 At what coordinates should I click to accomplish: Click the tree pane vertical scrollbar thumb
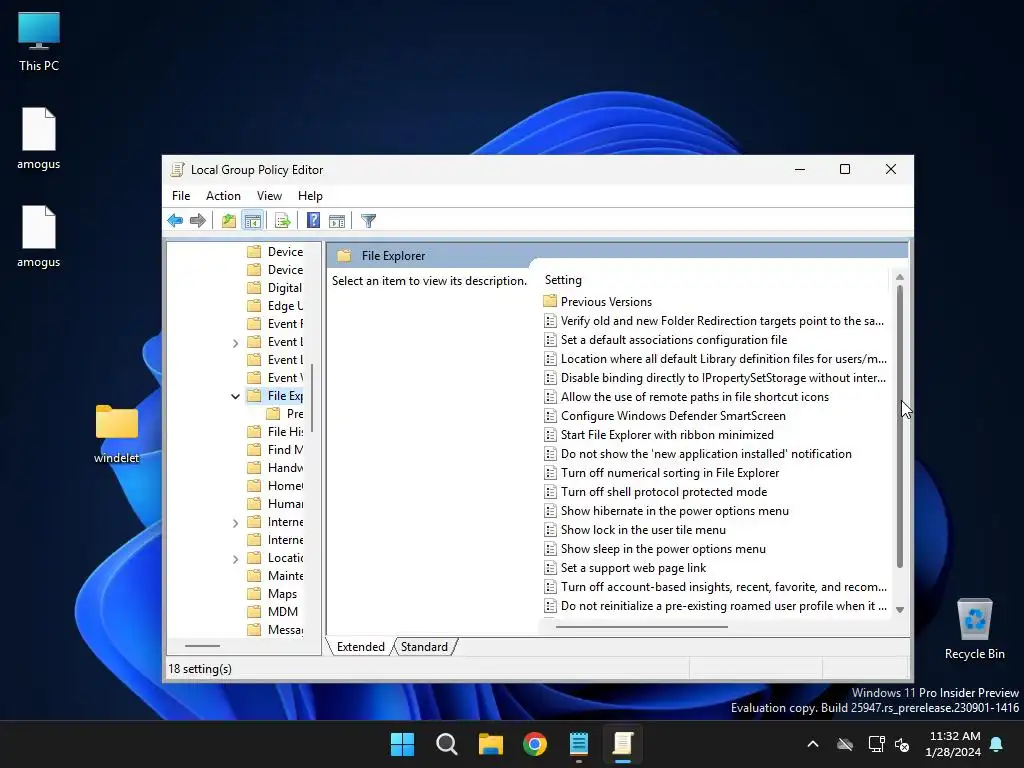312,398
